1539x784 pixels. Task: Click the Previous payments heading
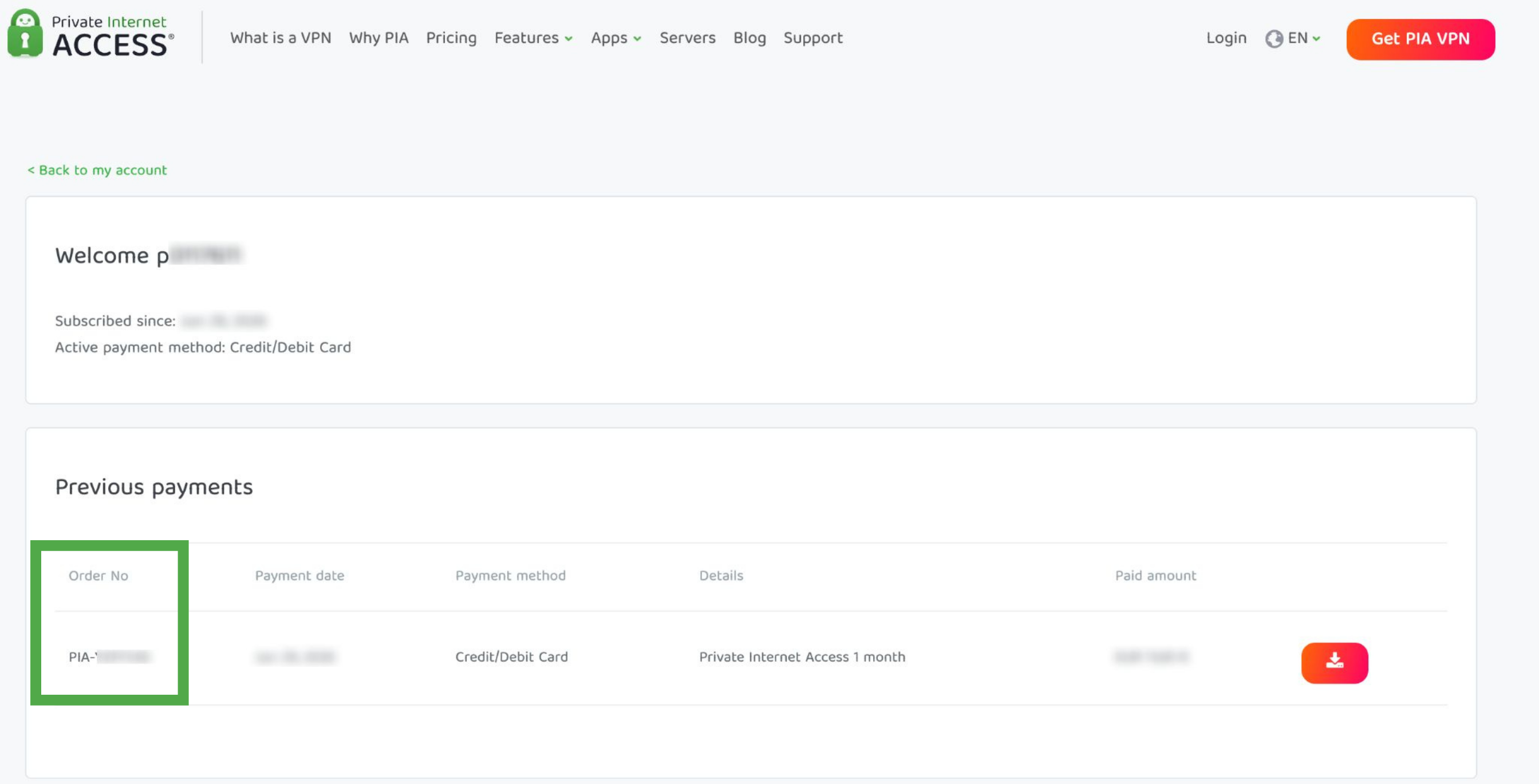pos(153,486)
